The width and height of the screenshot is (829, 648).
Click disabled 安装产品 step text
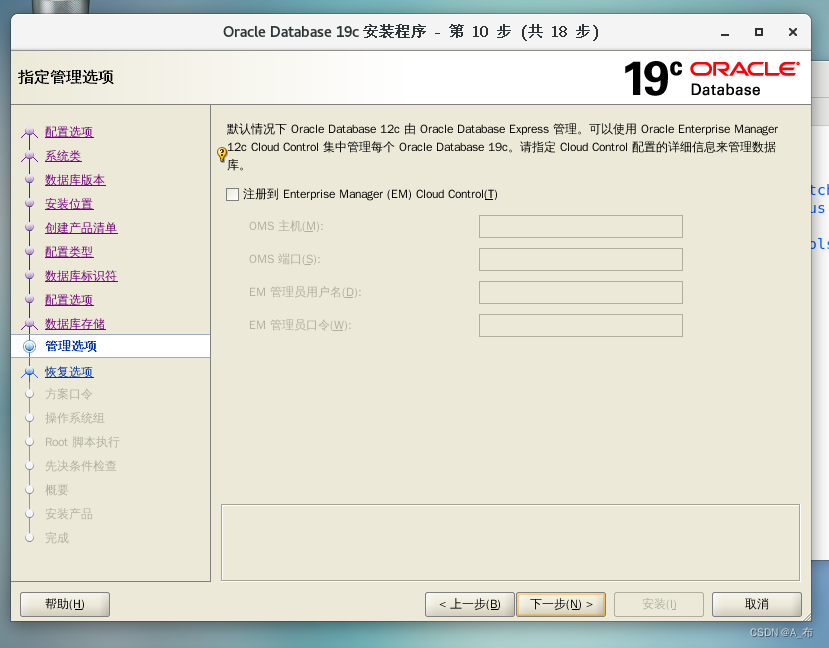pyautogui.click(x=69, y=514)
